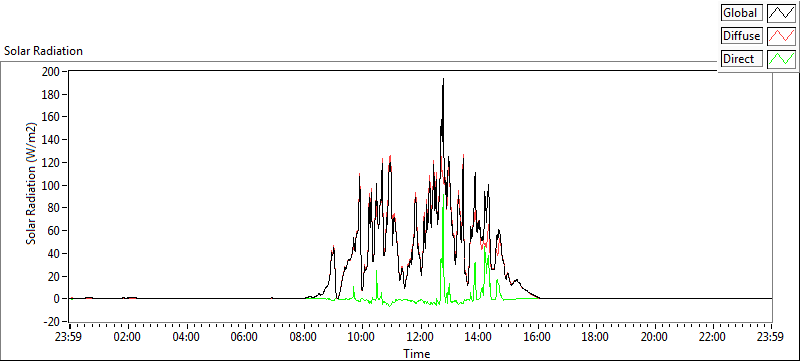Image resolution: width=800 pixels, height=361 pixels.
Task: Click the Time axis label
Action: click(x=417, y=353)
